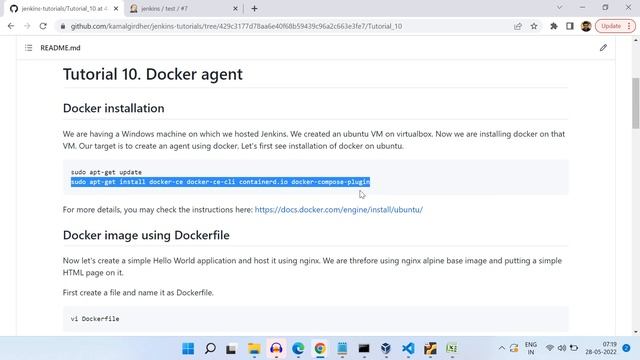Click the sudo apt-get update command line
The image size is (640, 360).
point(106,172)
